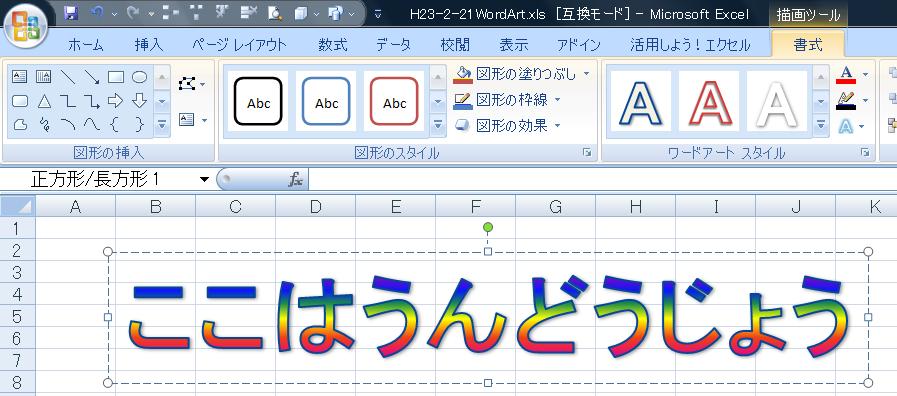Open the ワードアート スタイル dialog launcher
This screenshot has width=897, height=396.
click(x=866, y=153)
